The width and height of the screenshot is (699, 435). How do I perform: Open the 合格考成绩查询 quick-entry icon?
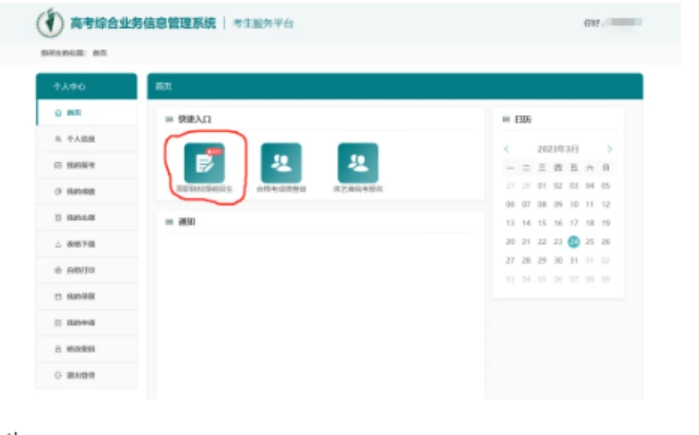click(x=281, y=163)
